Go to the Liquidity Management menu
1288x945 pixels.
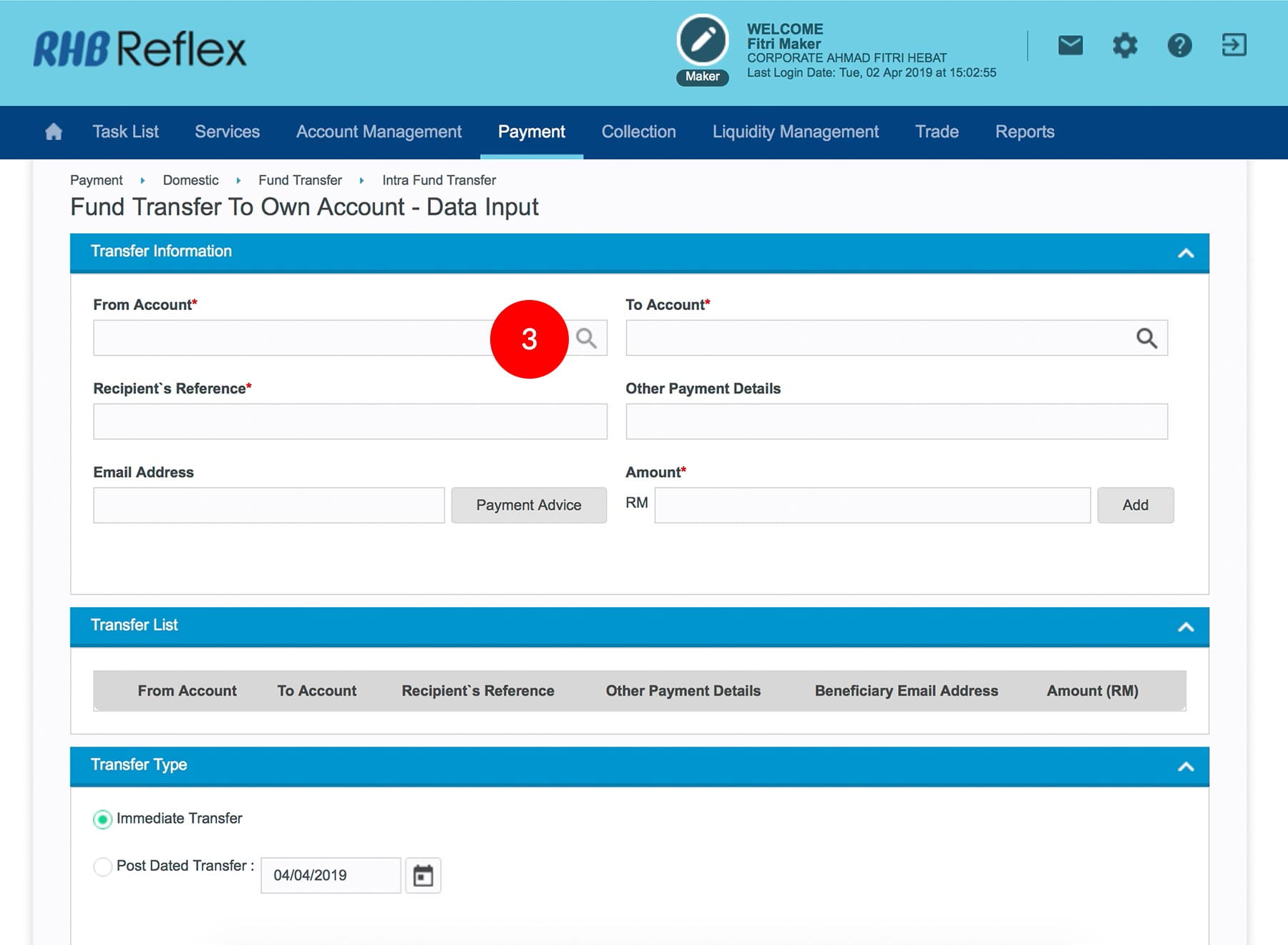(x=795, y=132)
